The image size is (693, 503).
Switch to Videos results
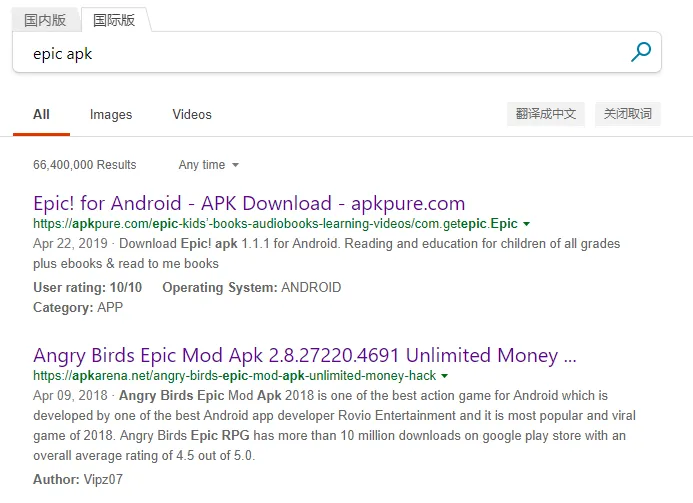(192, 114)
